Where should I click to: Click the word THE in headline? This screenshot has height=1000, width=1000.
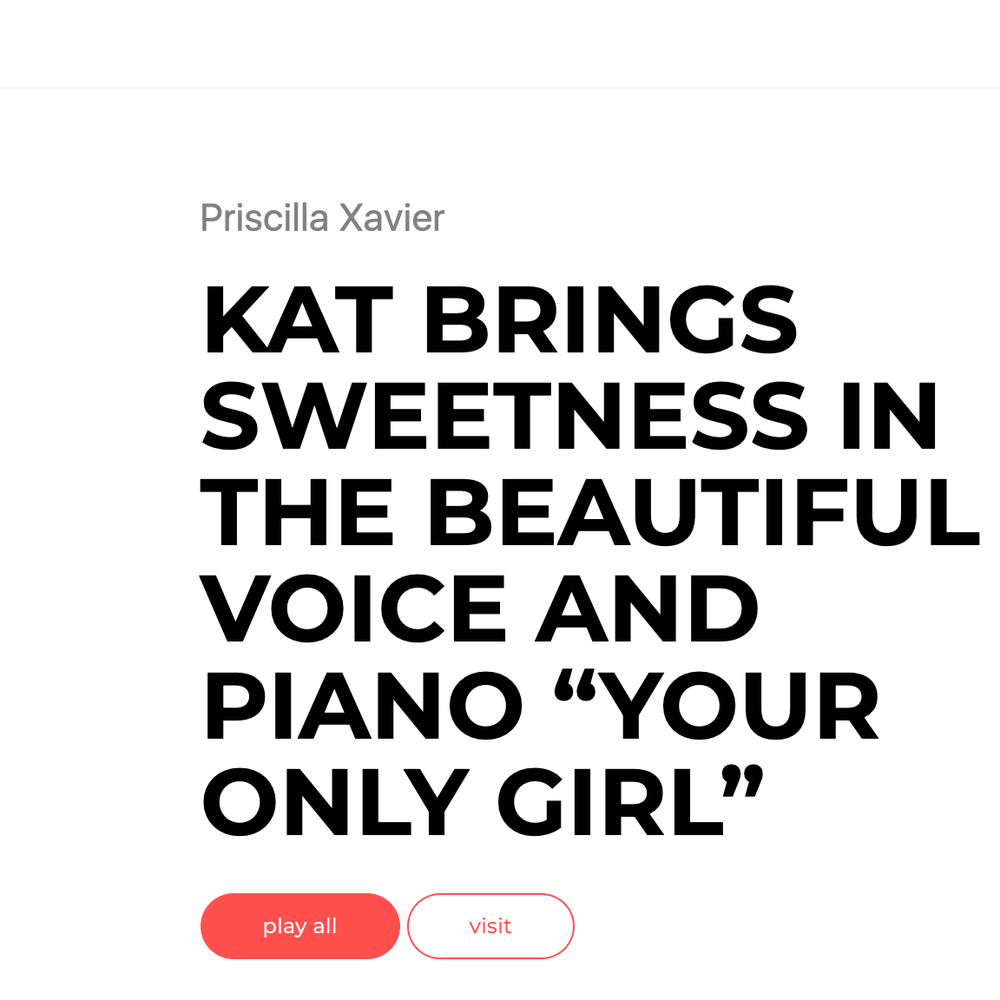pyautogui.click(x=297, y=513)
